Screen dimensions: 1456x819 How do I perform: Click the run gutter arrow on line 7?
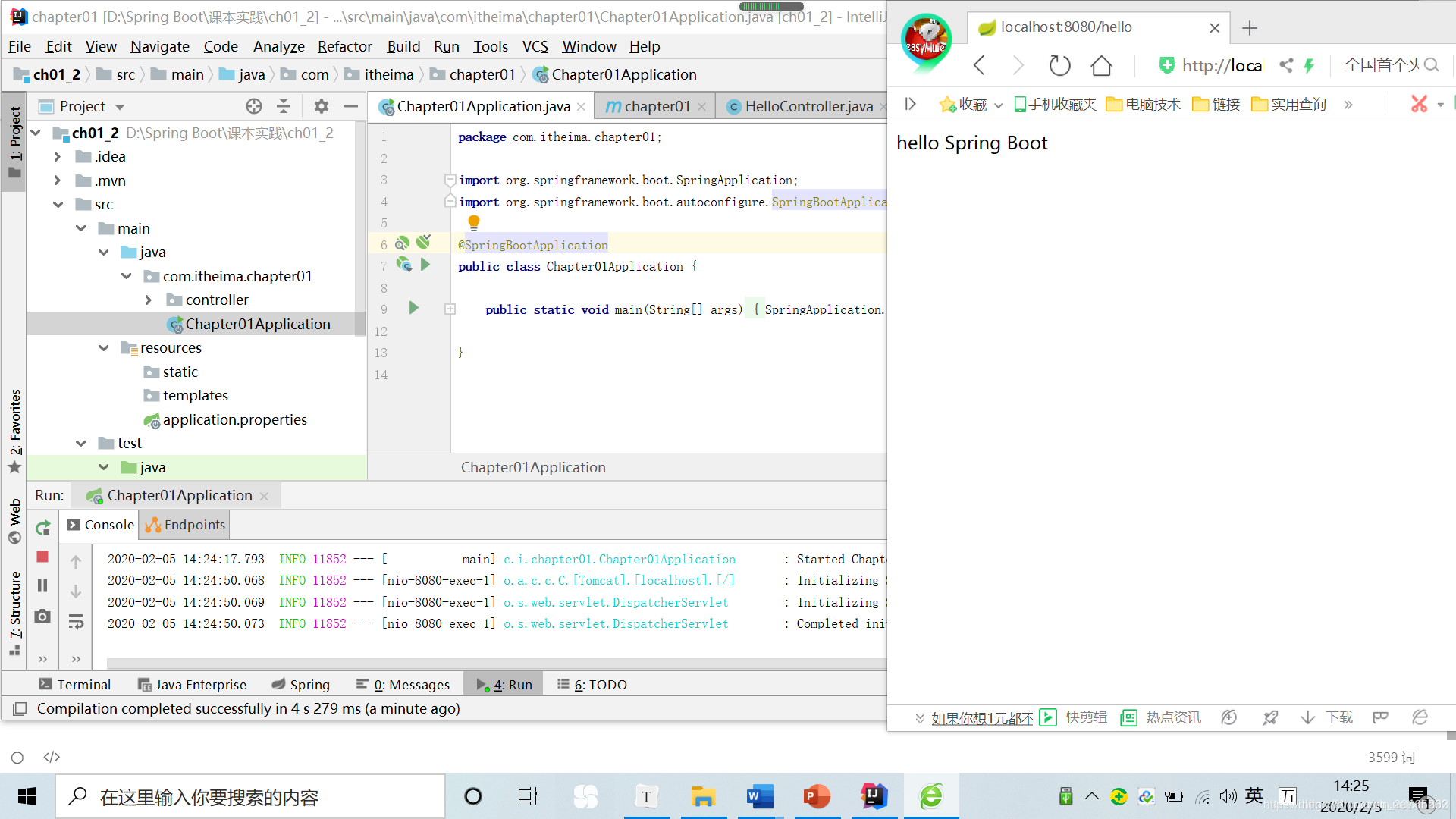click(x=425, y=265)
